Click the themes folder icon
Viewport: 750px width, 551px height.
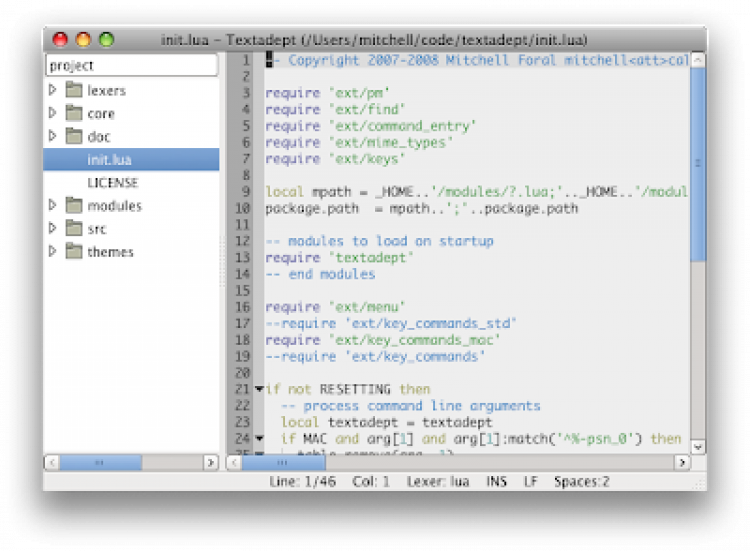click(x=74, y=251)
